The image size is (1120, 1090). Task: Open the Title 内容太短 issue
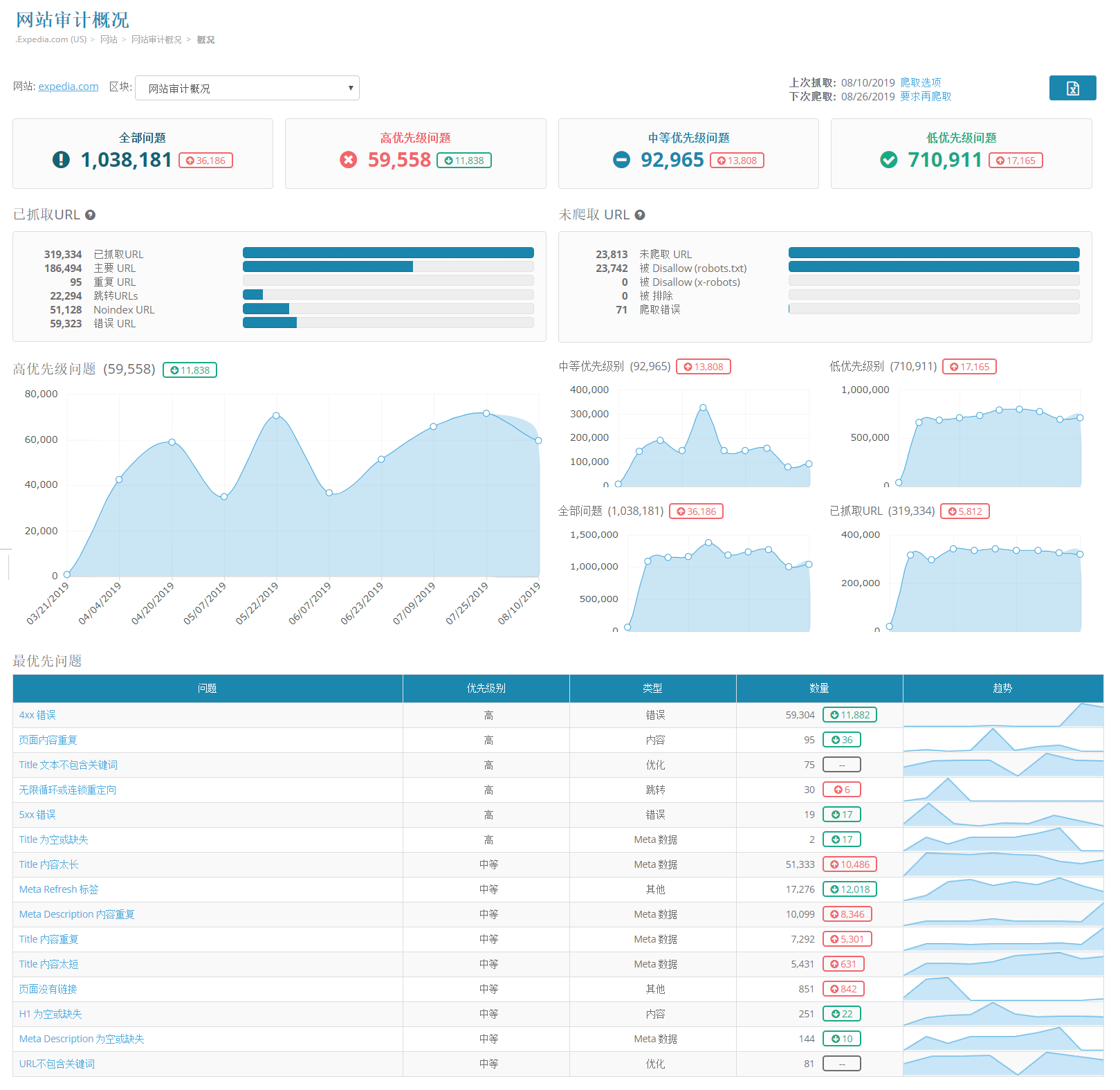pyautogui.click(x=48, y=964)
